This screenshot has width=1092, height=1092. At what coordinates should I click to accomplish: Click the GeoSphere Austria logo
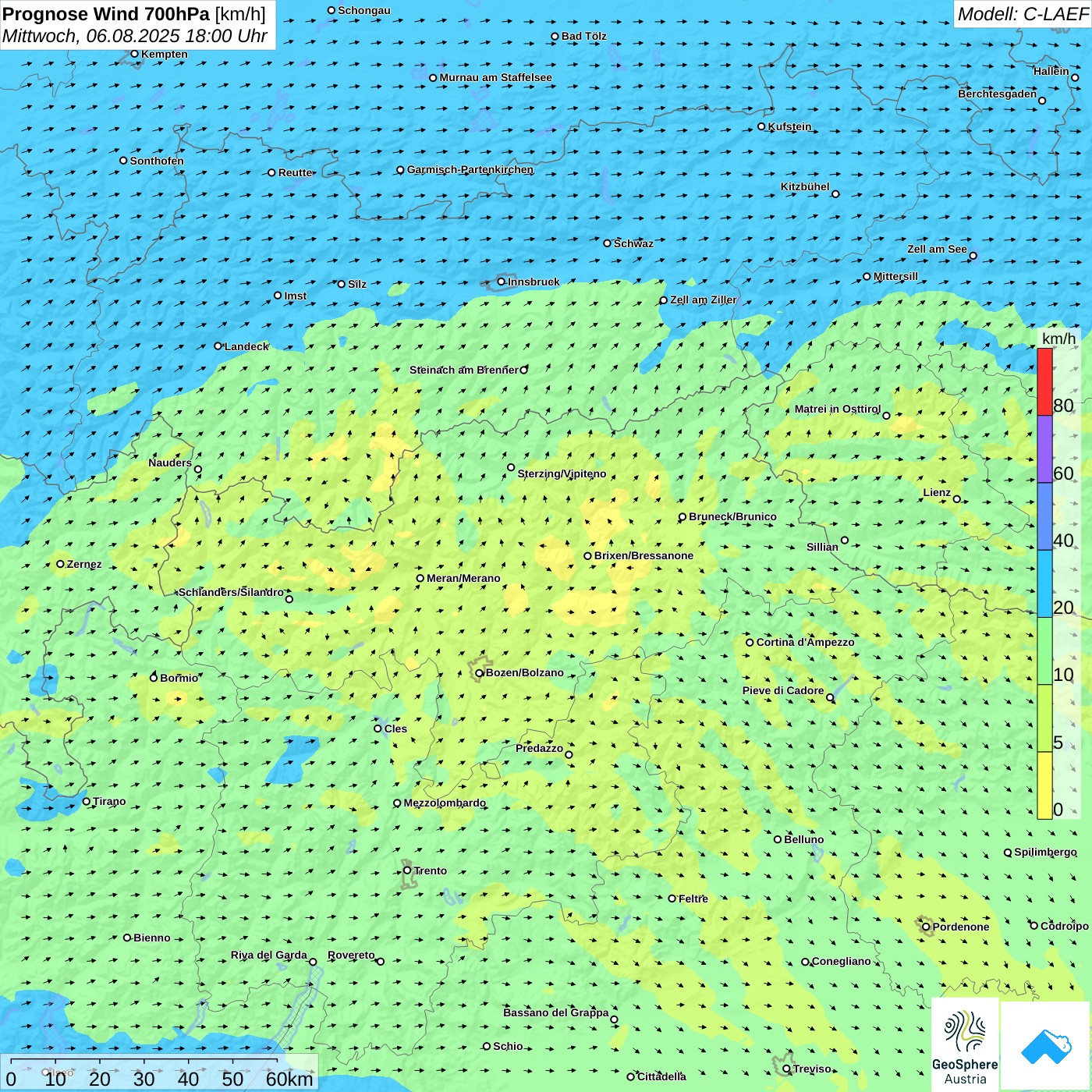coord(965,1045)
